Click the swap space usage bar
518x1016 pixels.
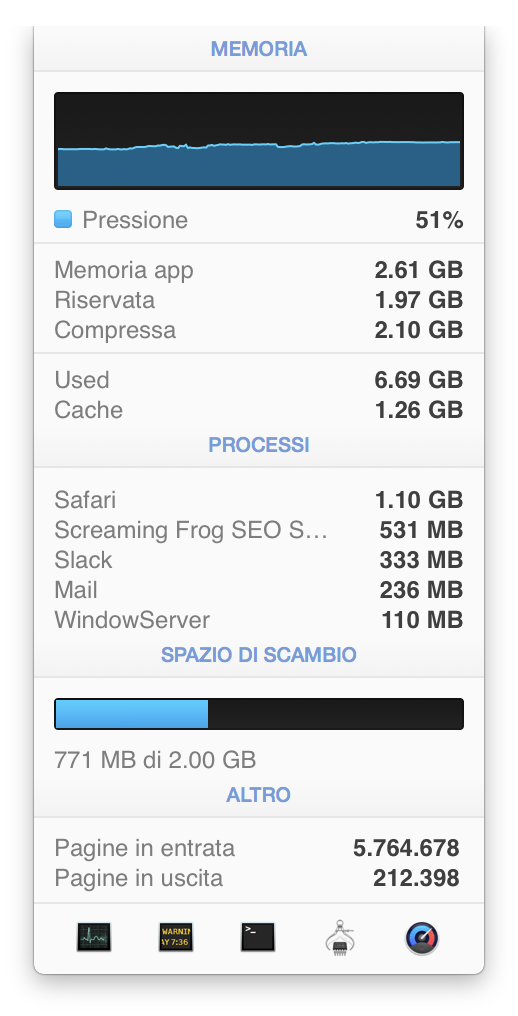pyautogui.click(x=259, y=713)
